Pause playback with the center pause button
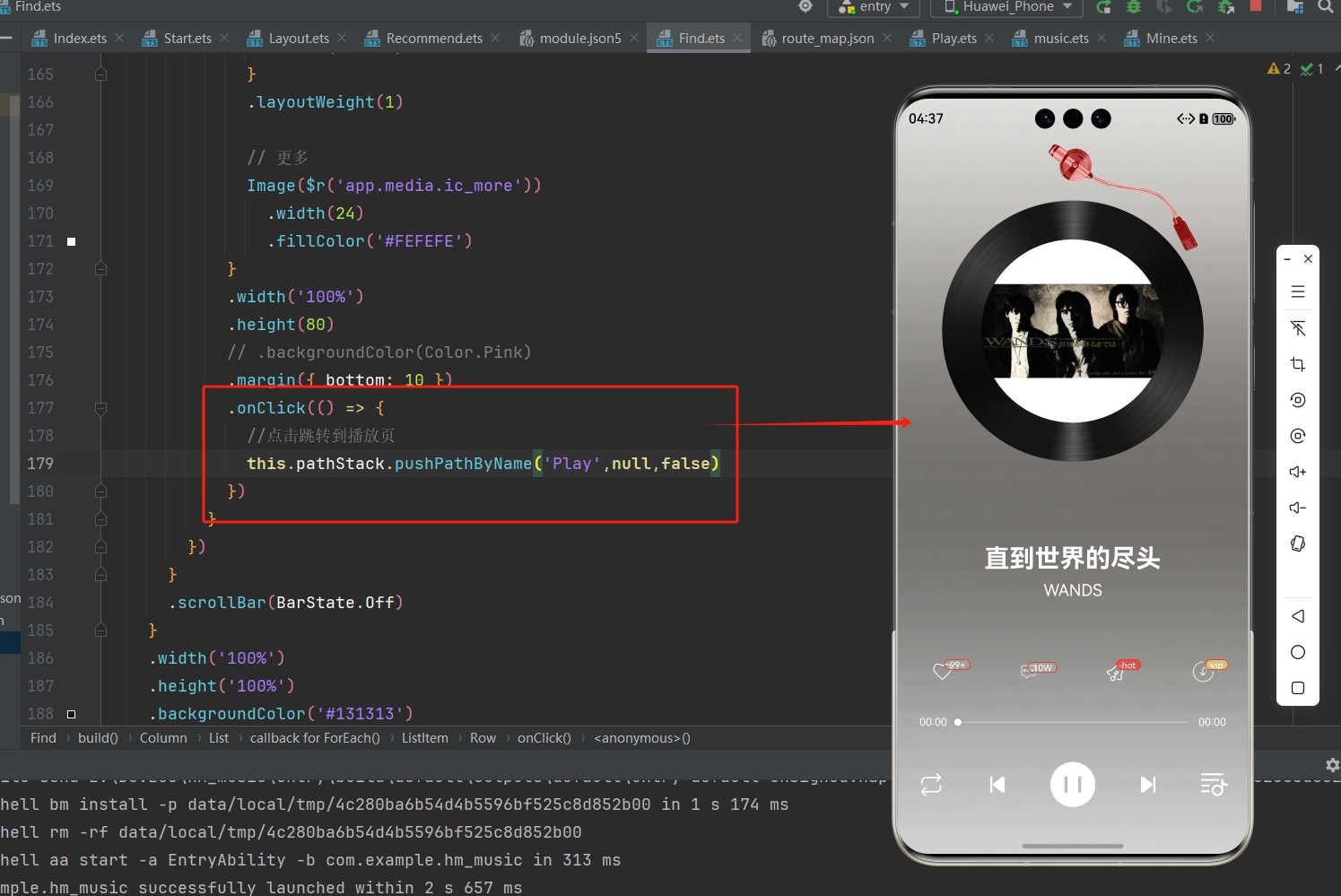 [1072, 785]
